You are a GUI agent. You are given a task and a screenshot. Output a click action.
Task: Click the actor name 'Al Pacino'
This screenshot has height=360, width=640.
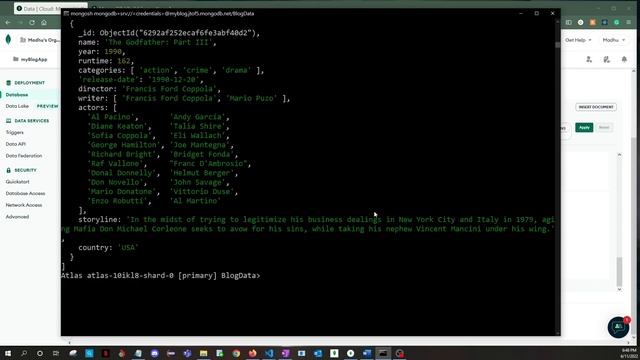point(111,117)
